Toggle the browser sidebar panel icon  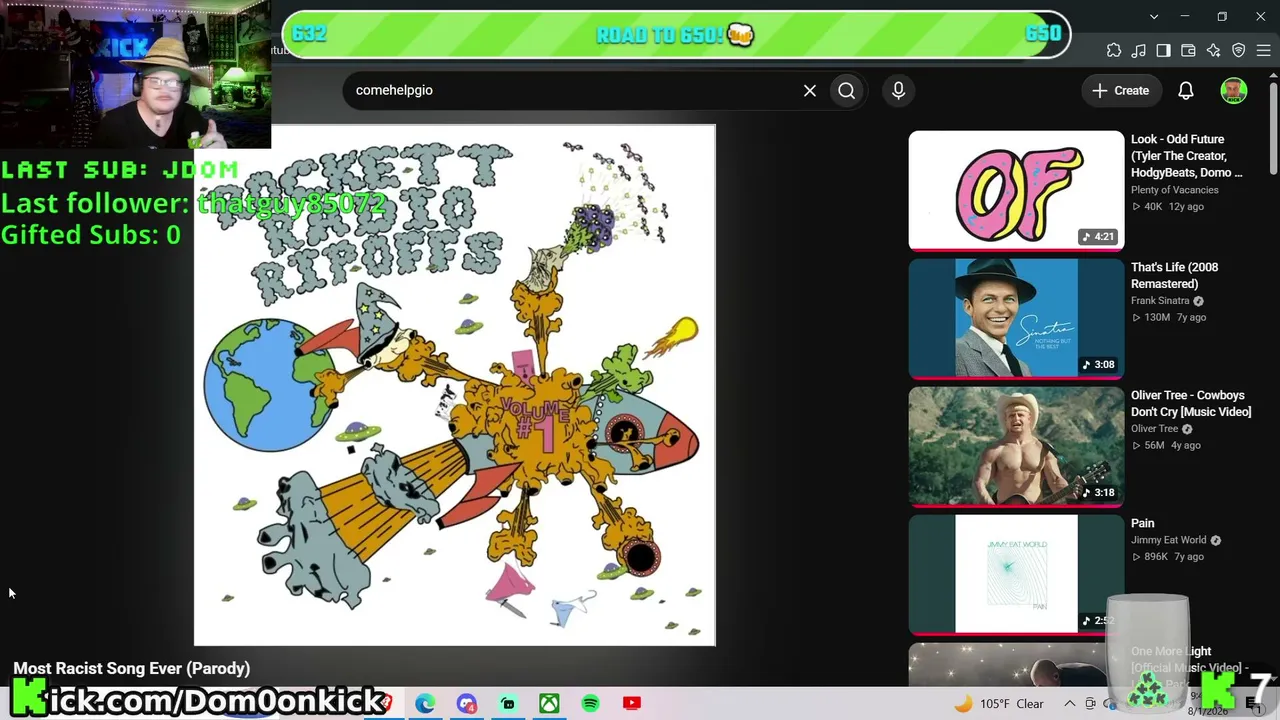pyautogui.click(x=1163, y=50)
